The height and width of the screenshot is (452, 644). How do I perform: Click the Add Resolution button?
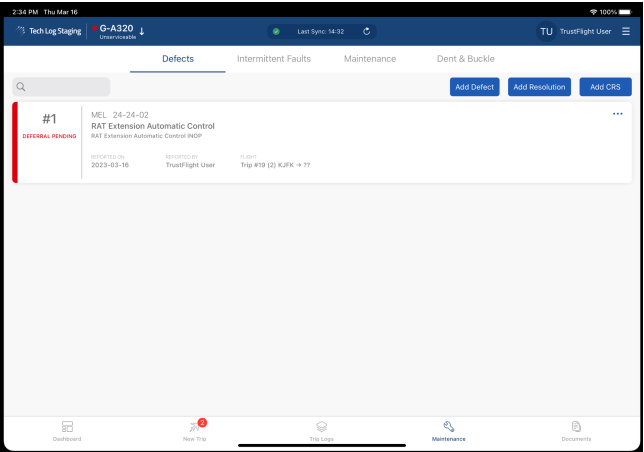tap(540, 87)
